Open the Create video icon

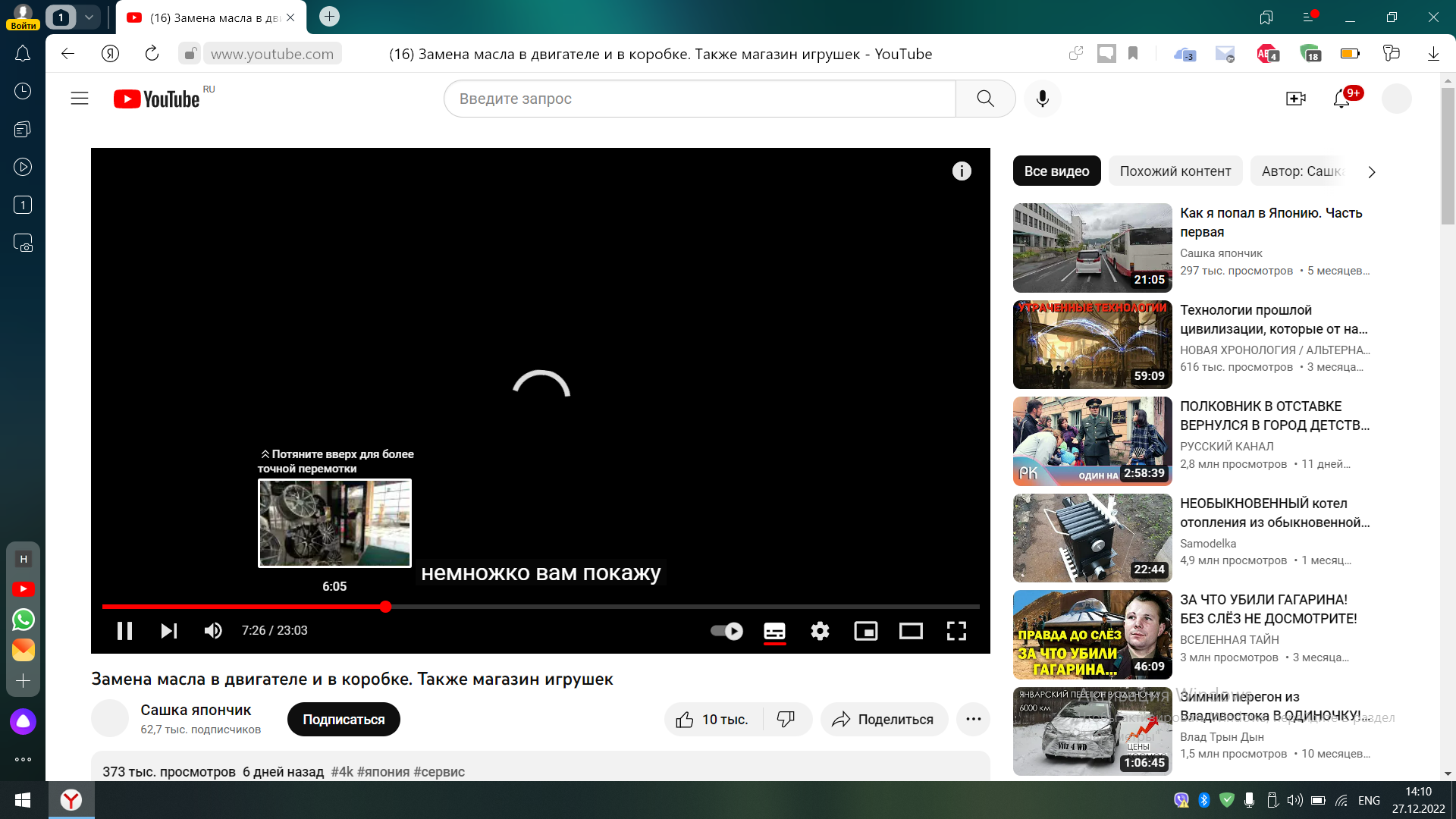pyautogui.click(x=1296, y=99)
